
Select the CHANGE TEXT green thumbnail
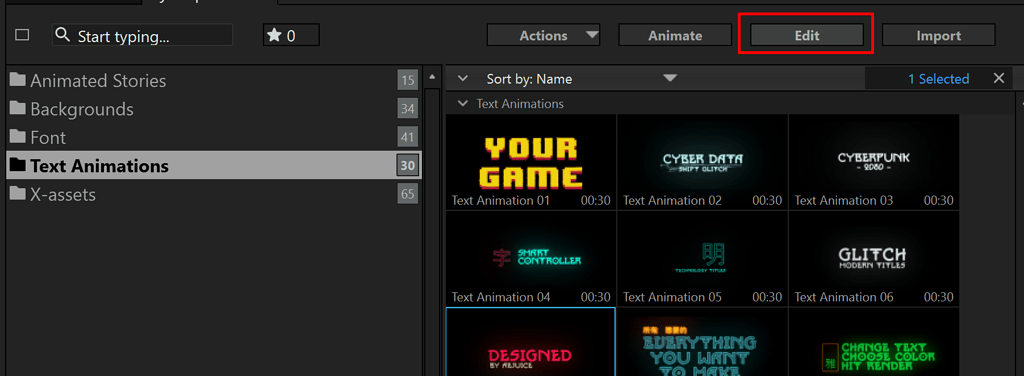874,342
